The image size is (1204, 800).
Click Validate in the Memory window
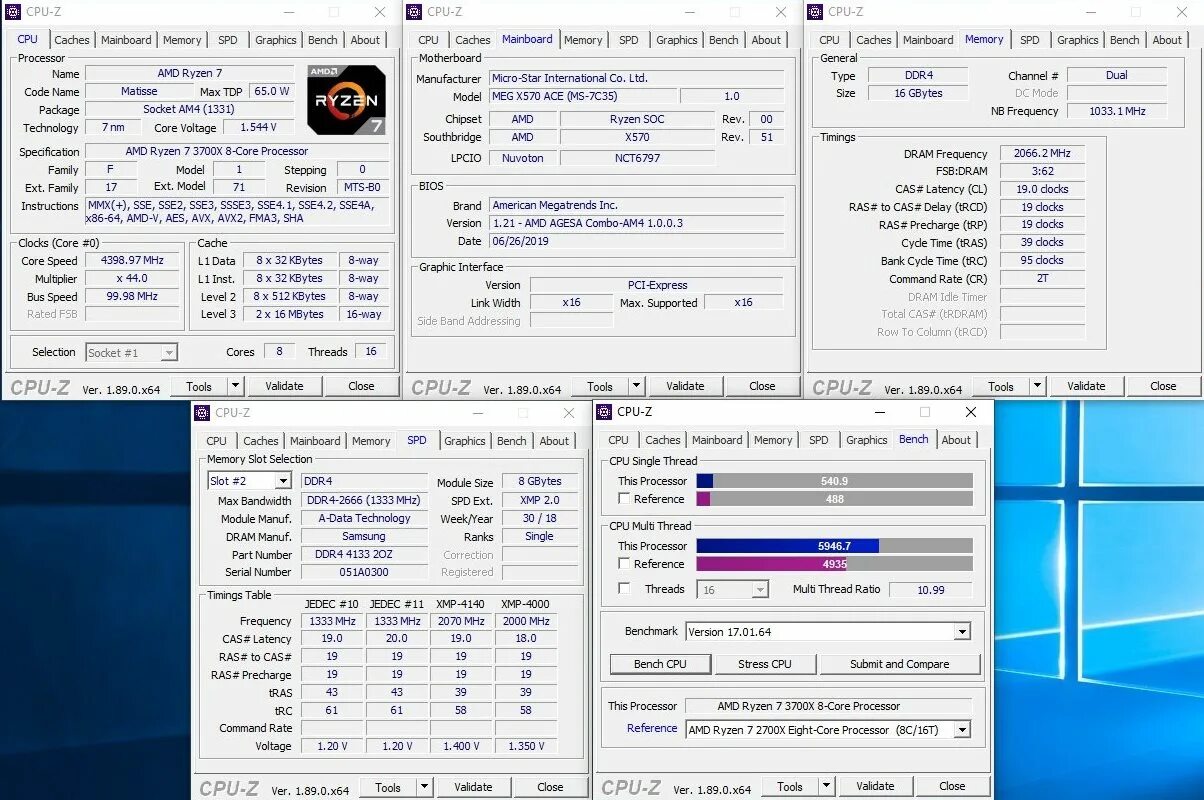click(1086, 386)
